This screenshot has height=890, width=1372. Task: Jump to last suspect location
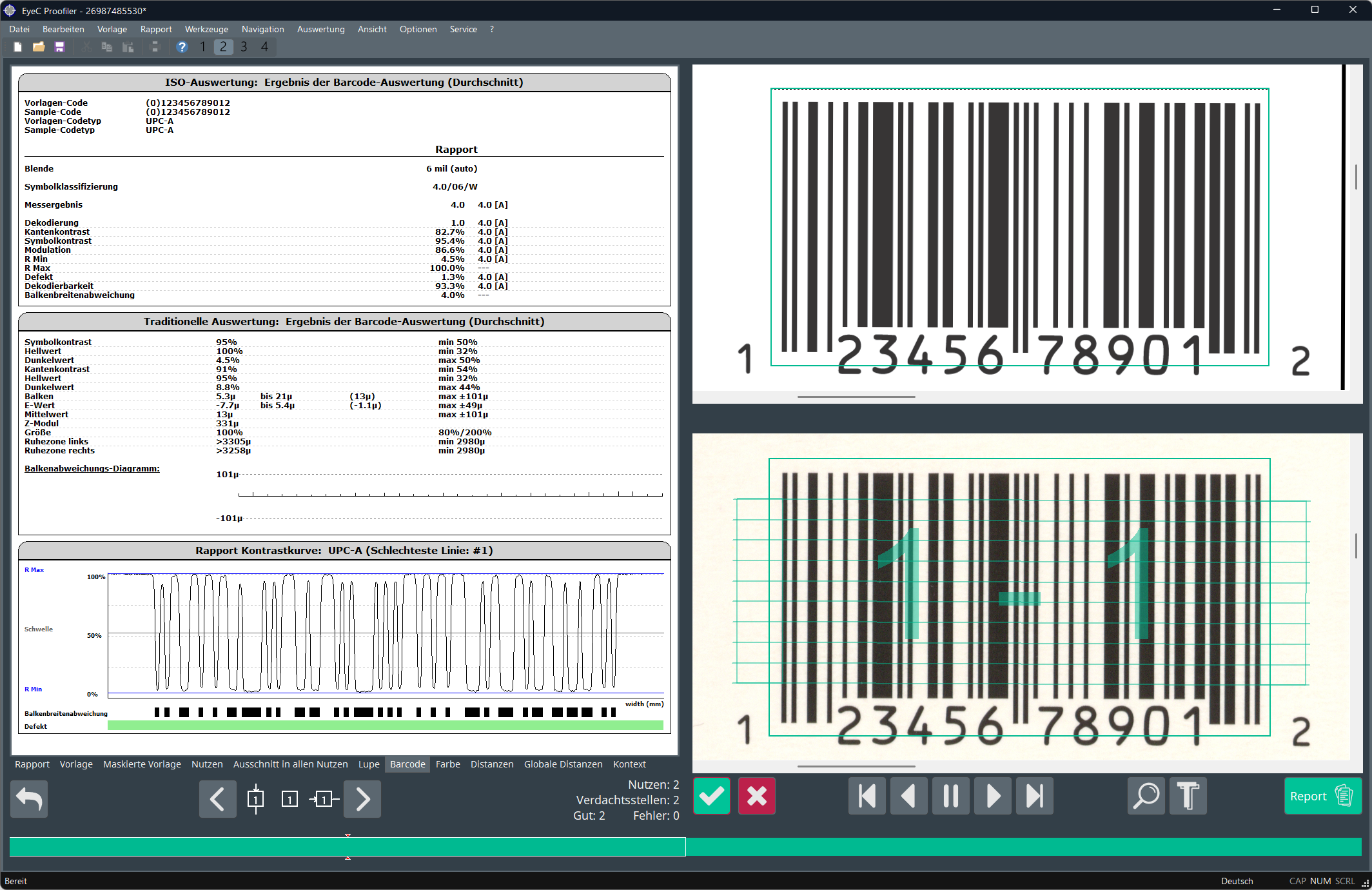coord(1035,796)
